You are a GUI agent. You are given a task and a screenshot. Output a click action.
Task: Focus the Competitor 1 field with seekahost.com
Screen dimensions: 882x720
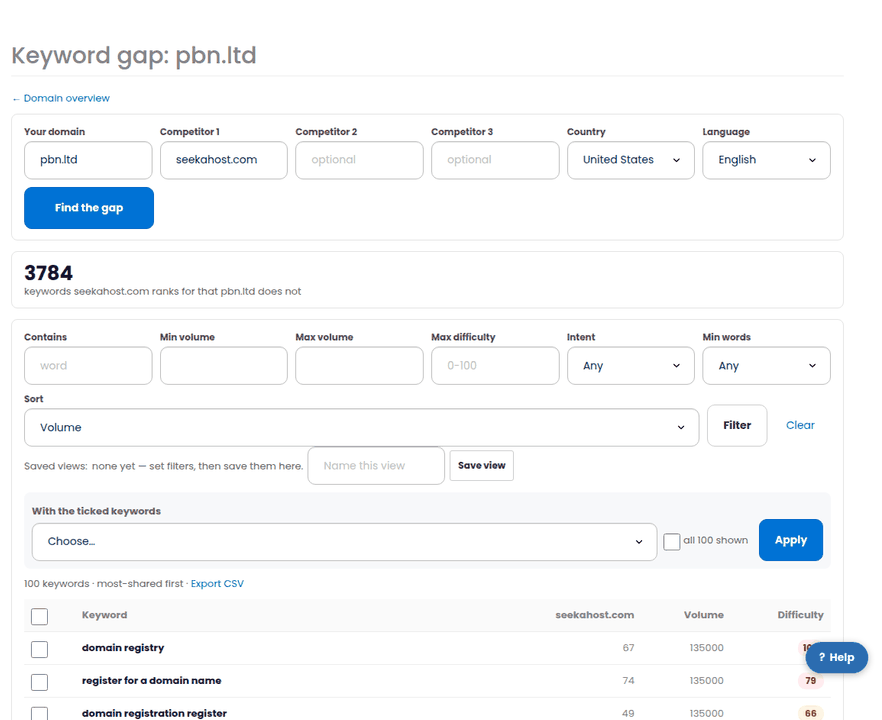tap(224, 160)
